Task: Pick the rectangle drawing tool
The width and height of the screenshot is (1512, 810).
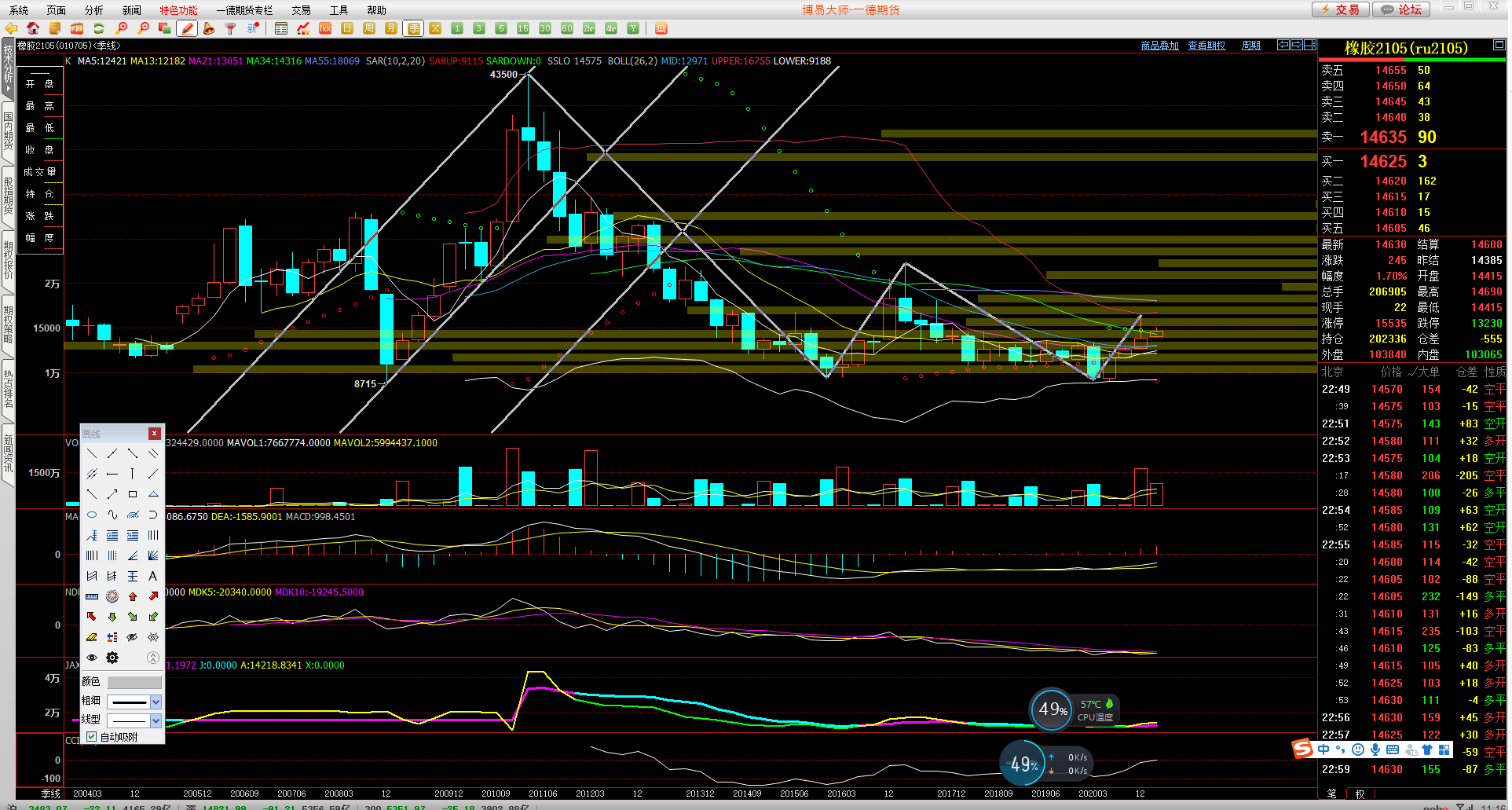Action: (x=133, y=494)
